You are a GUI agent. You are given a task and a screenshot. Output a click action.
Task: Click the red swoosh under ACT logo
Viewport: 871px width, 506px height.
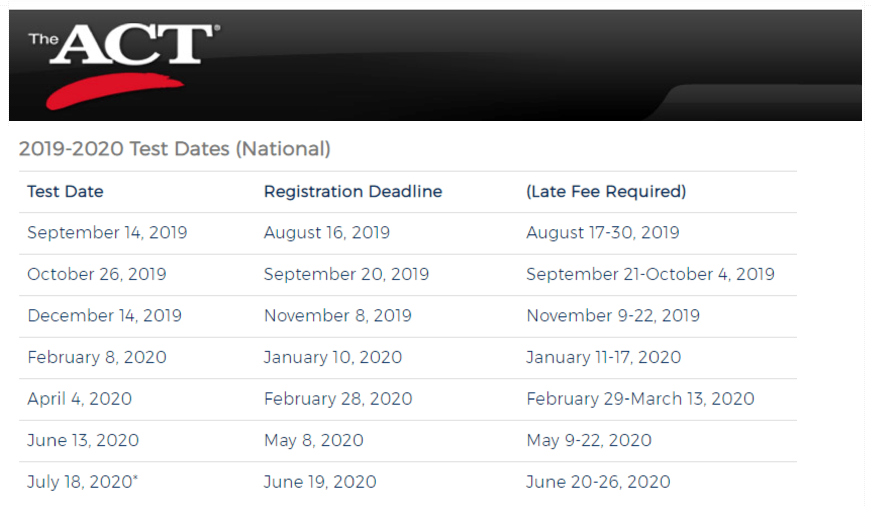(114, 91)
